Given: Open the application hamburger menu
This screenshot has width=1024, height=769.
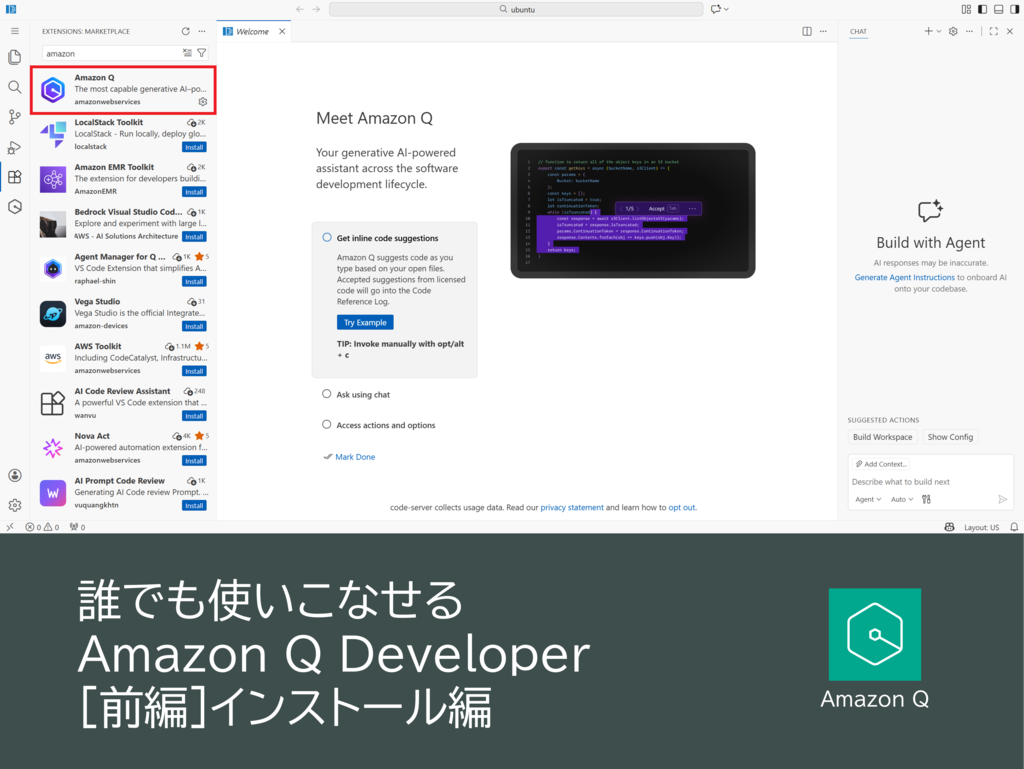Looking at the screenshot, I should tap(14, 32).
